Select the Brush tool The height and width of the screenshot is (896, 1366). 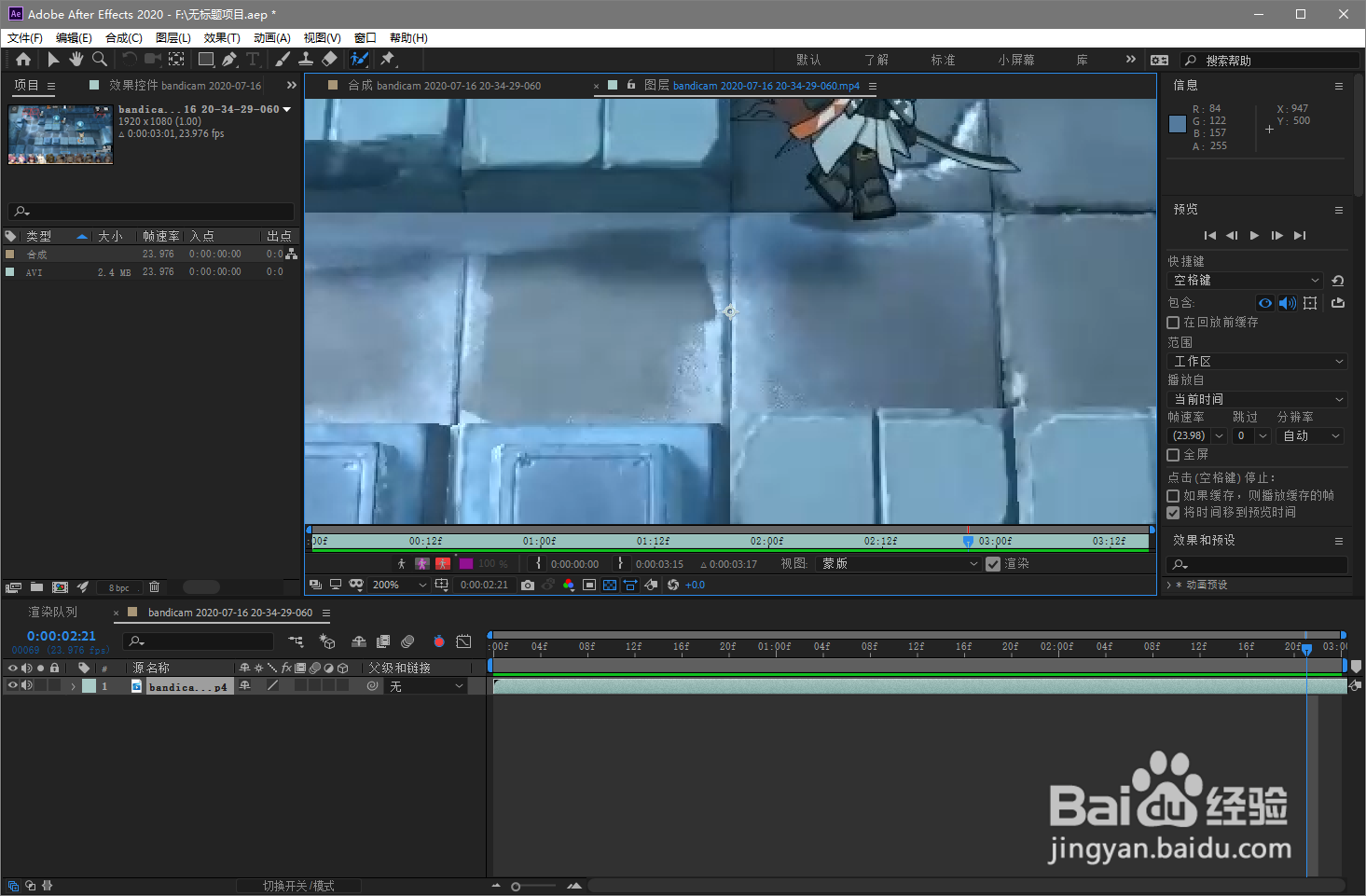[283, 59]
